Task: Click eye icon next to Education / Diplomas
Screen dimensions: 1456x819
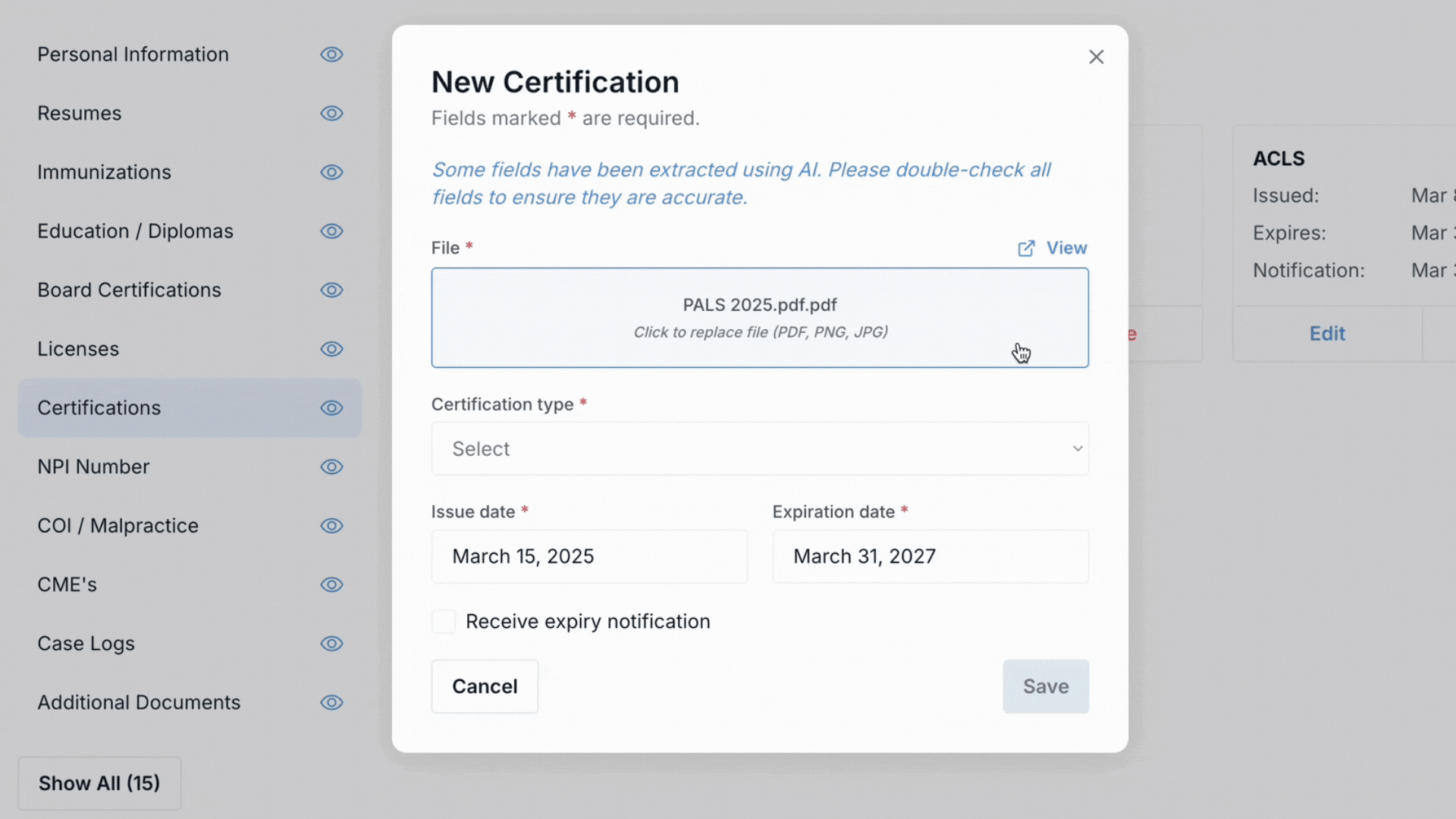Action: pos(331,231)
